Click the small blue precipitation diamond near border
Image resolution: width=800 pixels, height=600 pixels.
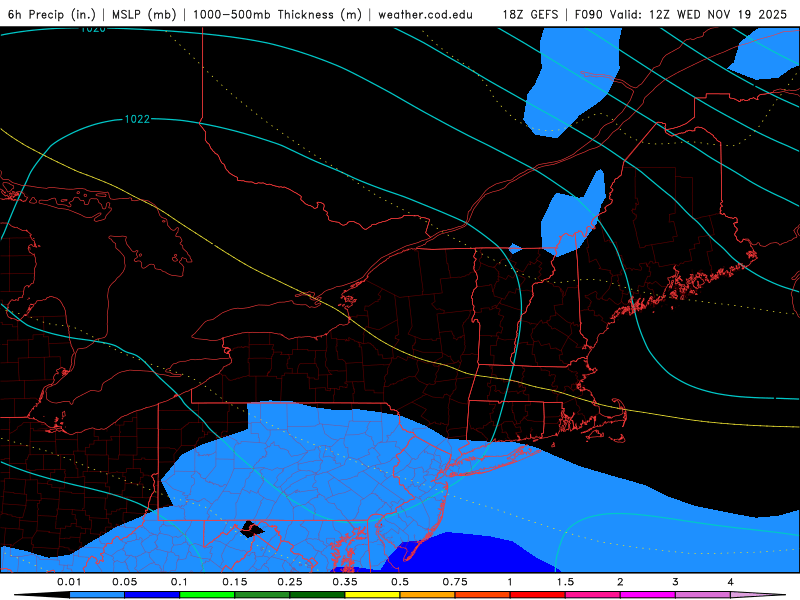pyautogui.click(x=515, y=248)
